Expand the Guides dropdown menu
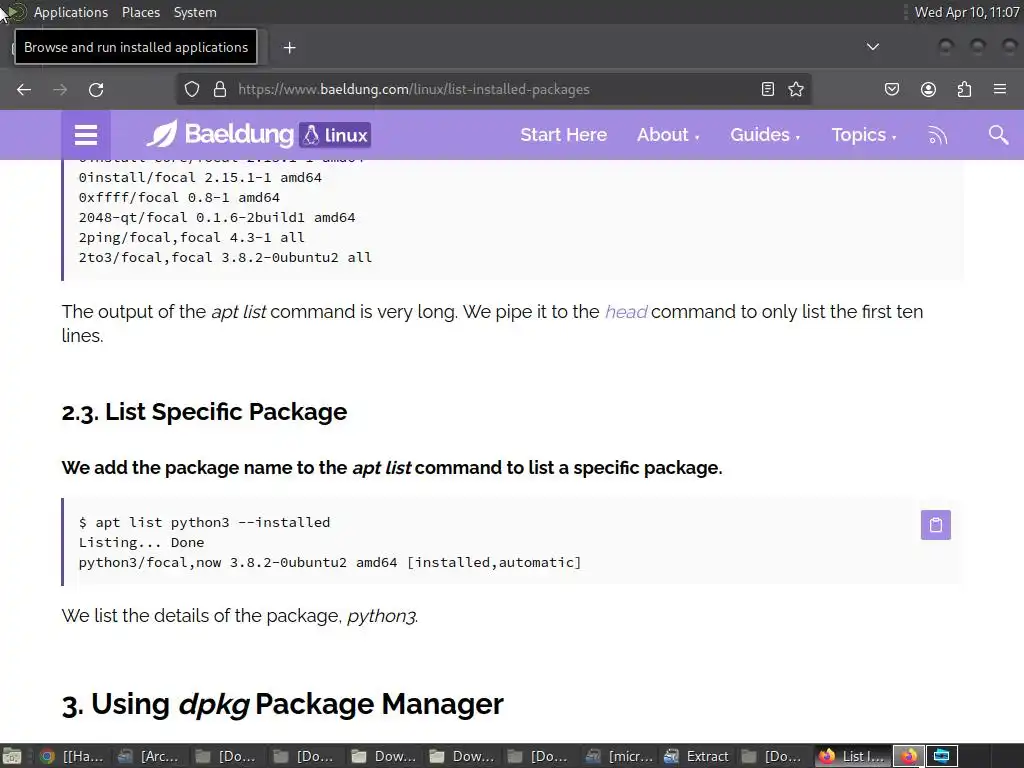The image size is (1024, 768). click(765, 135)
